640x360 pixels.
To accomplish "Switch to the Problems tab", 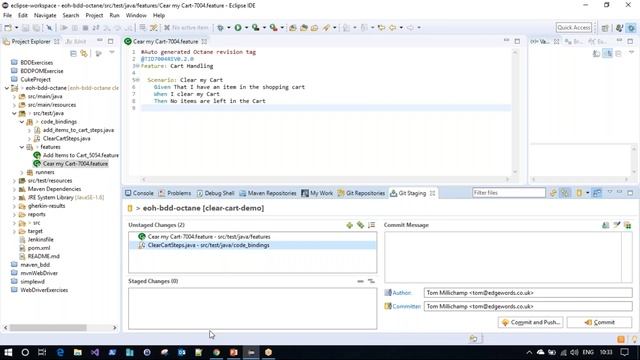I will click(175, 193).
